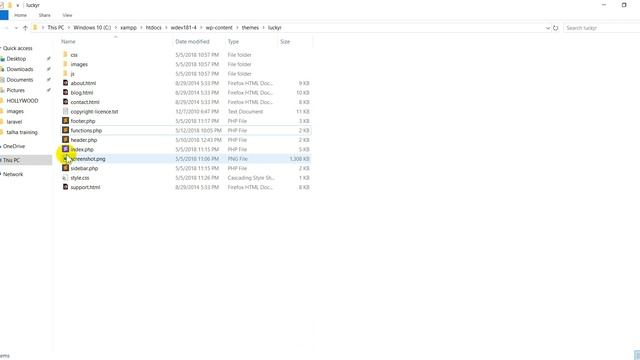Click themes in breadcrumb path
This screenshot has height=360, width=640.
point(250,28)
